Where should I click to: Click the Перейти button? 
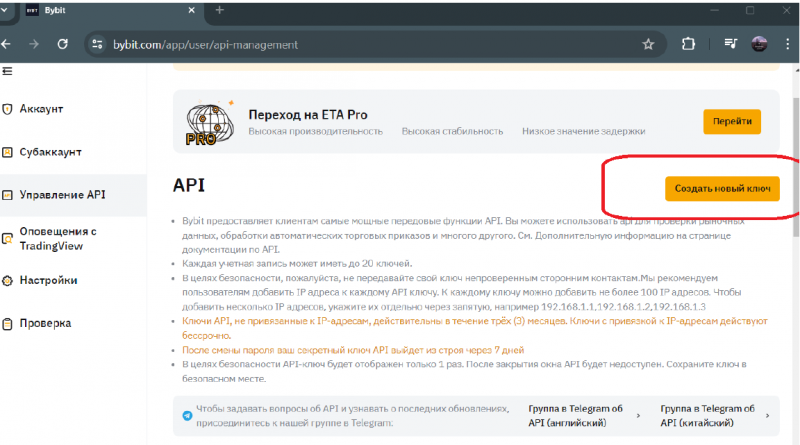point(732,121)
